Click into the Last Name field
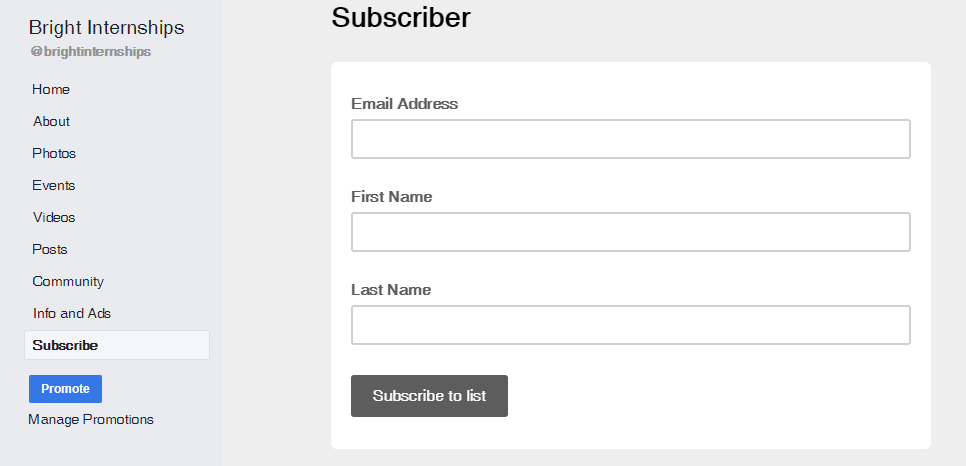Image resolution: width=966 pixels, height=466 pixels. tap(630, 325)
